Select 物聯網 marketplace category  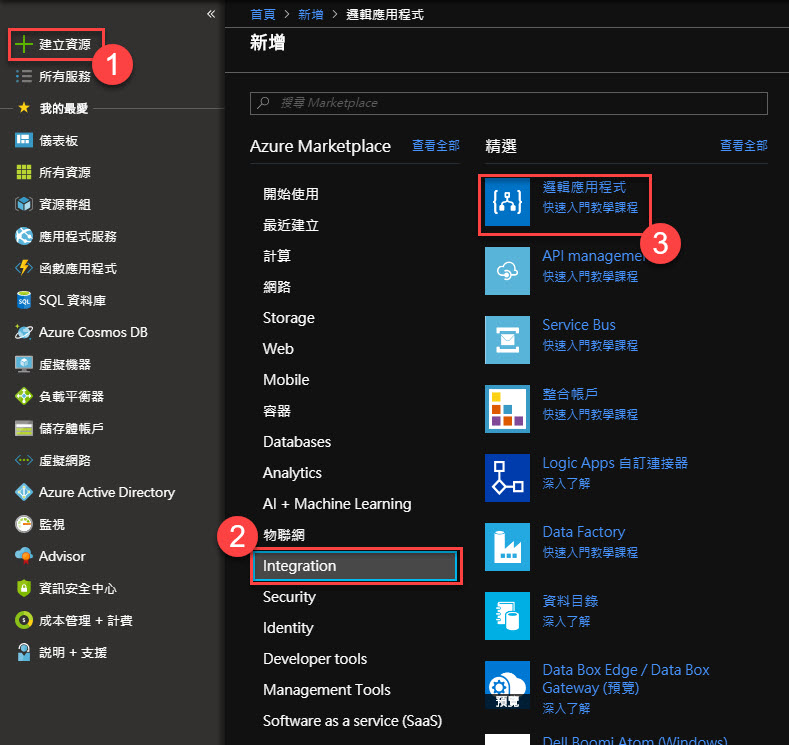[x=284, y=535]
